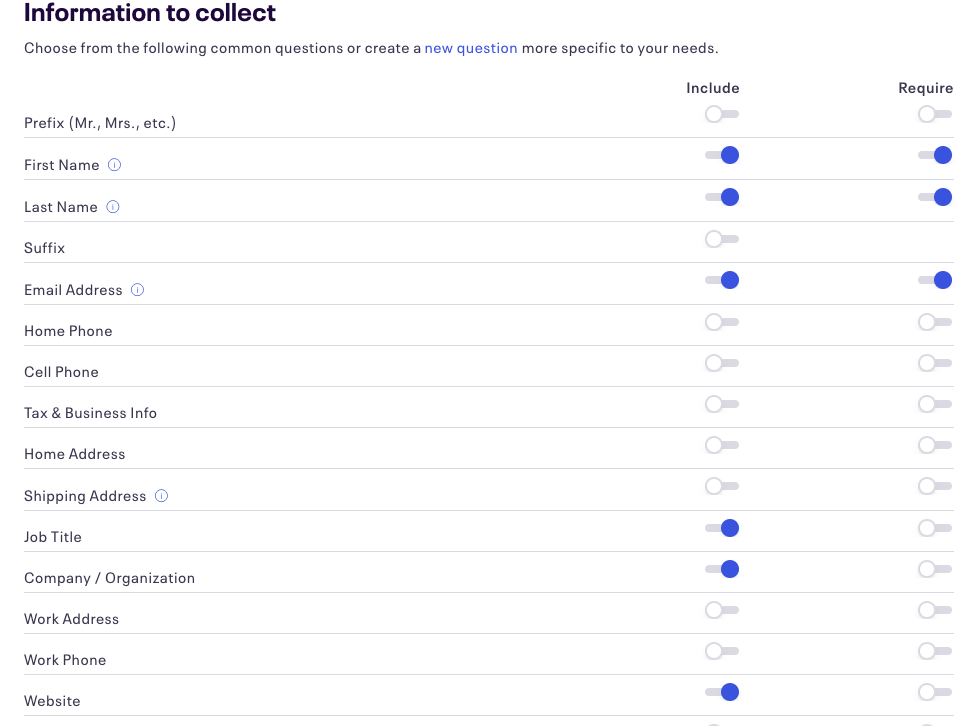Image resolution: width=969 pixels, height=726 pixels.
Task: Enable Require toggle for Shipping Address
Action: tap(934, 486)
